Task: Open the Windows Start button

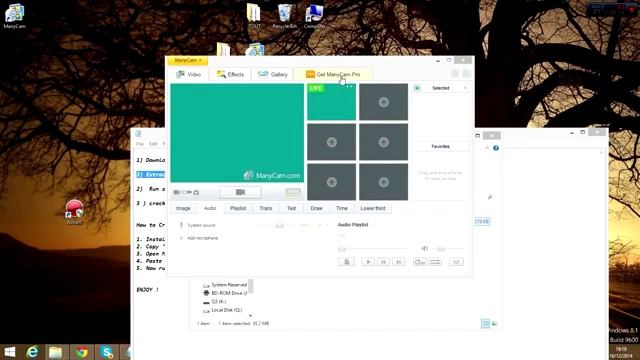Action: [x=9, y=352]
